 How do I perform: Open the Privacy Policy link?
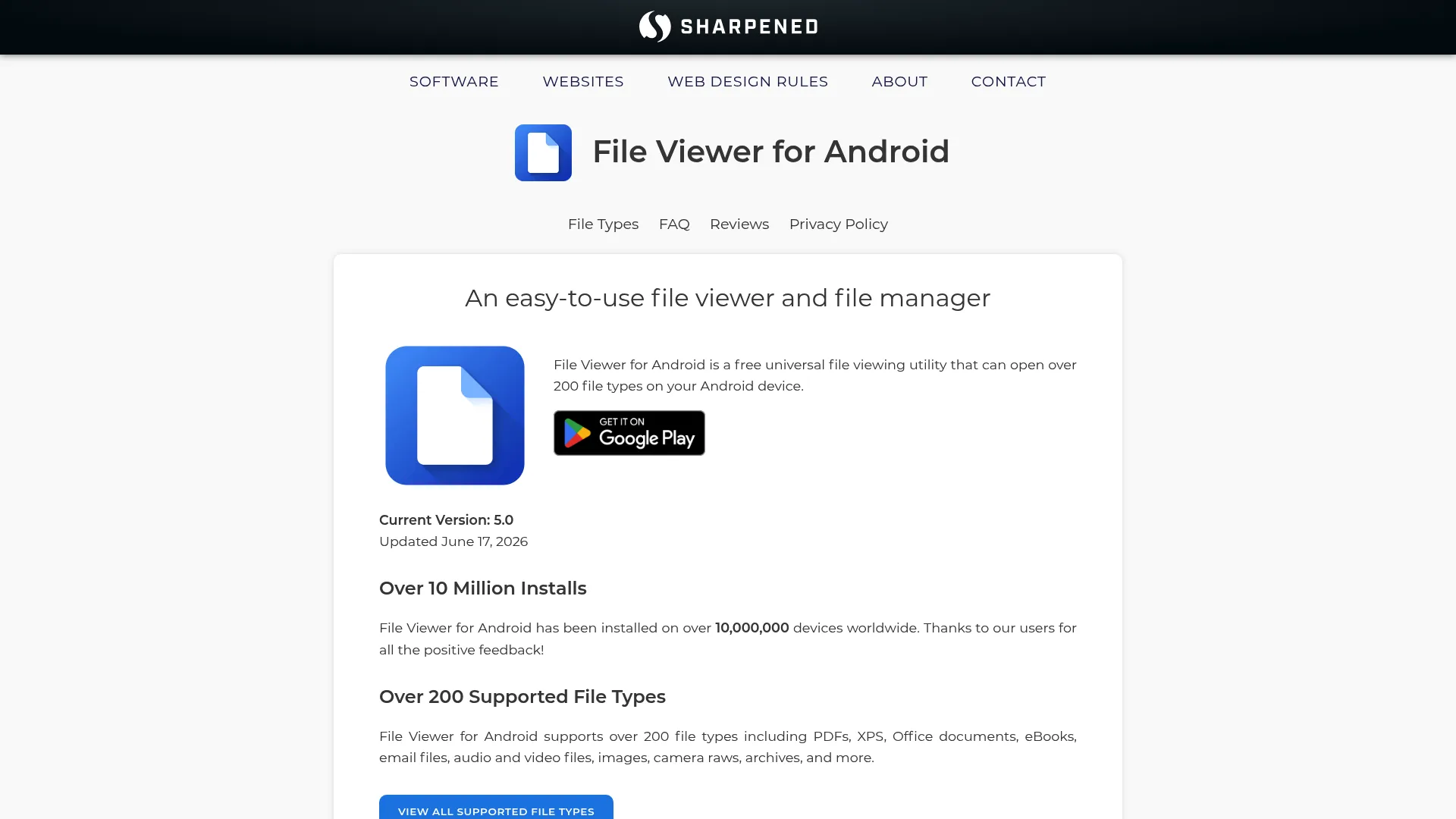(x=839, y=224)
